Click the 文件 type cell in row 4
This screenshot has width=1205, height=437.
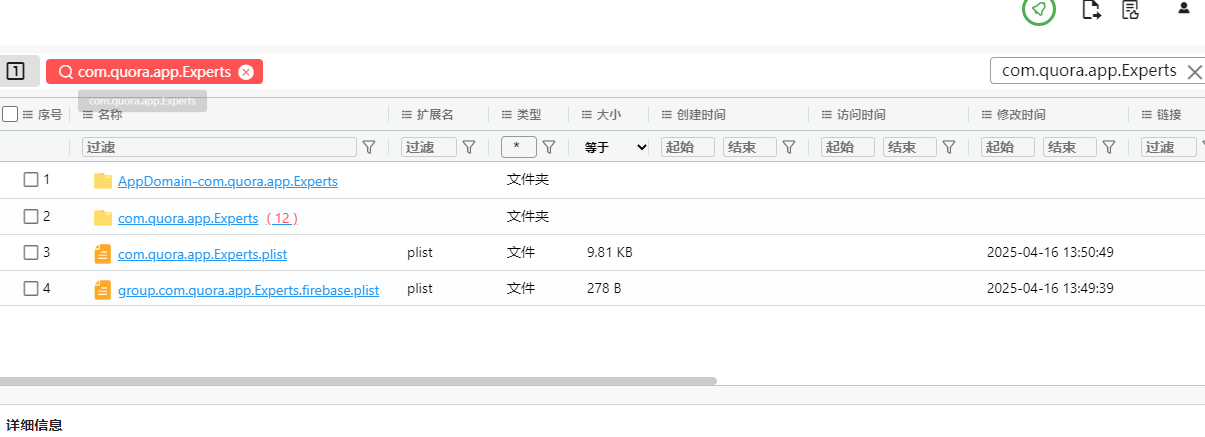pyautogui.click(x=521, y=288)
